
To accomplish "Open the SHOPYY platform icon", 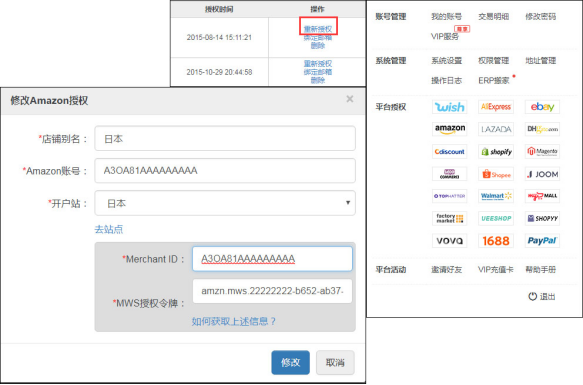I will (542, 218).
